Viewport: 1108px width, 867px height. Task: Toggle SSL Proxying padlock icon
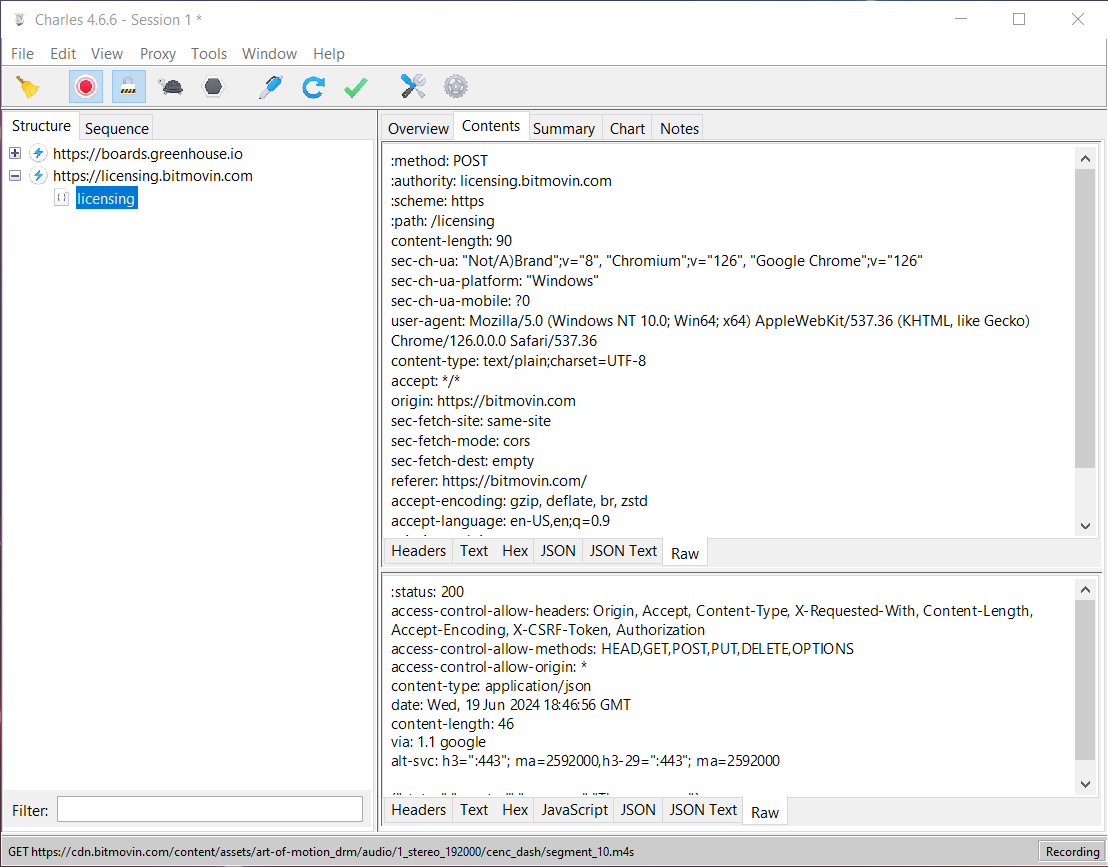(x=128, y=87)
